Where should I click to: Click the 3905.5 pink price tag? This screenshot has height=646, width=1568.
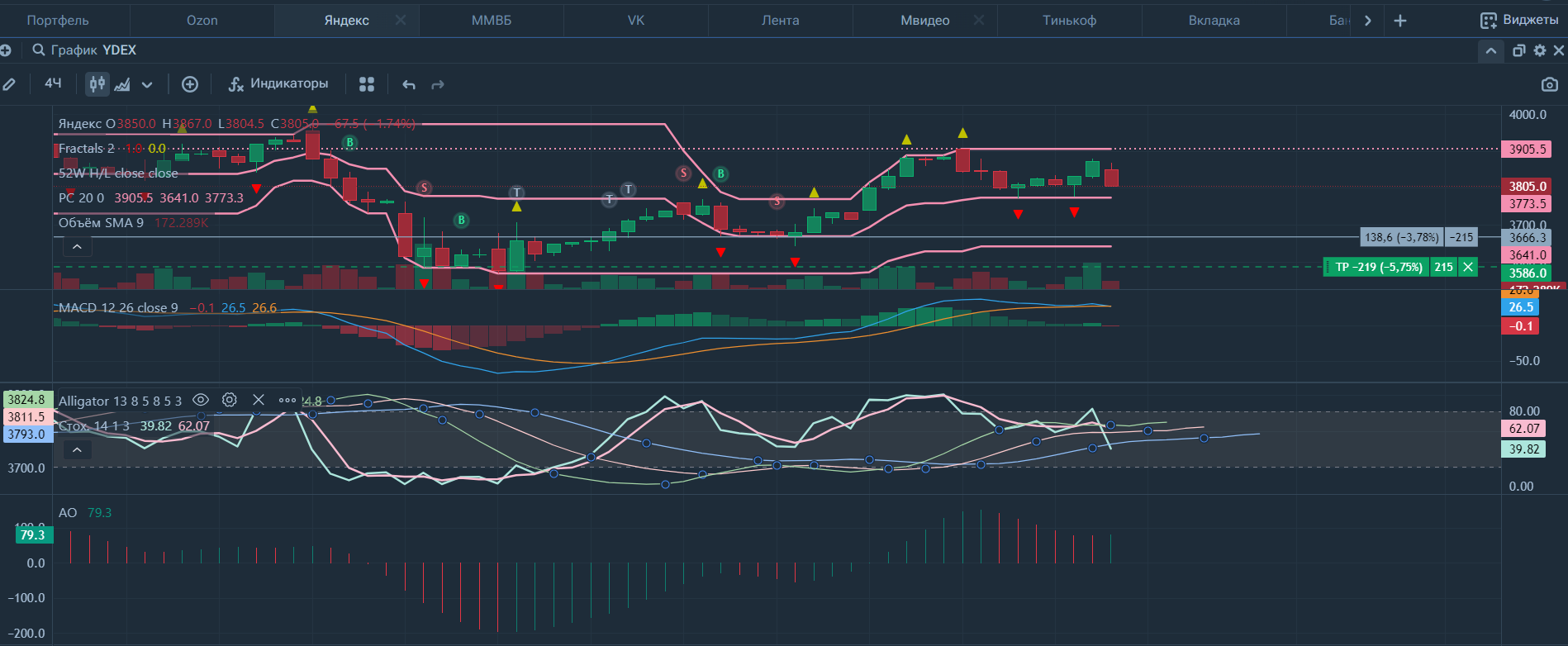click(1527, 150)
